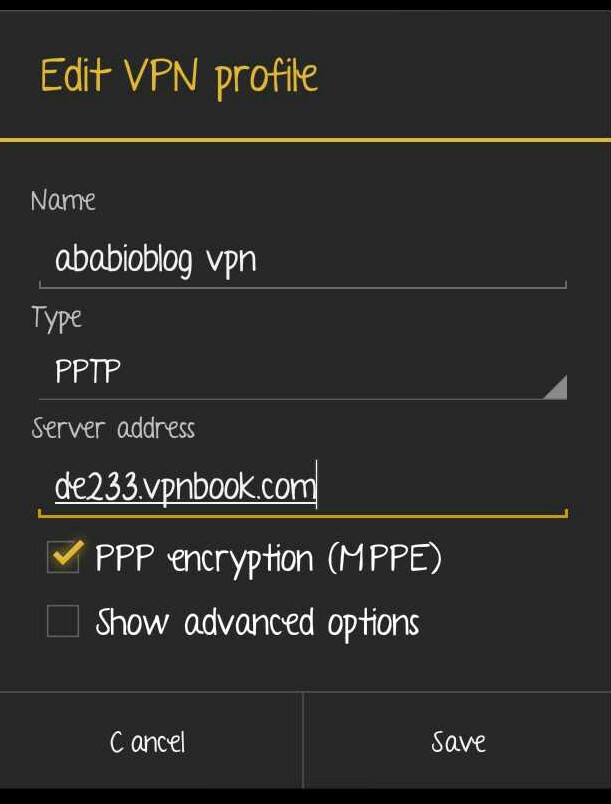Expand the VPN Type selector list
The height and width of the screenshot is (804, 611).
pyautogui.click(x=302, y=371)
